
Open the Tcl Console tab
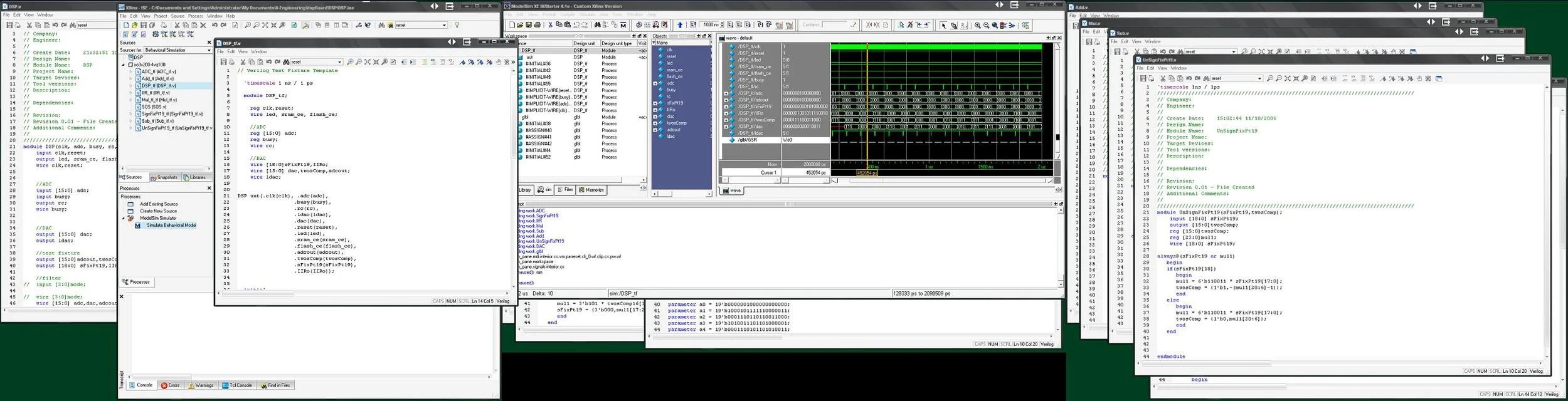click(x=237, y=385)
